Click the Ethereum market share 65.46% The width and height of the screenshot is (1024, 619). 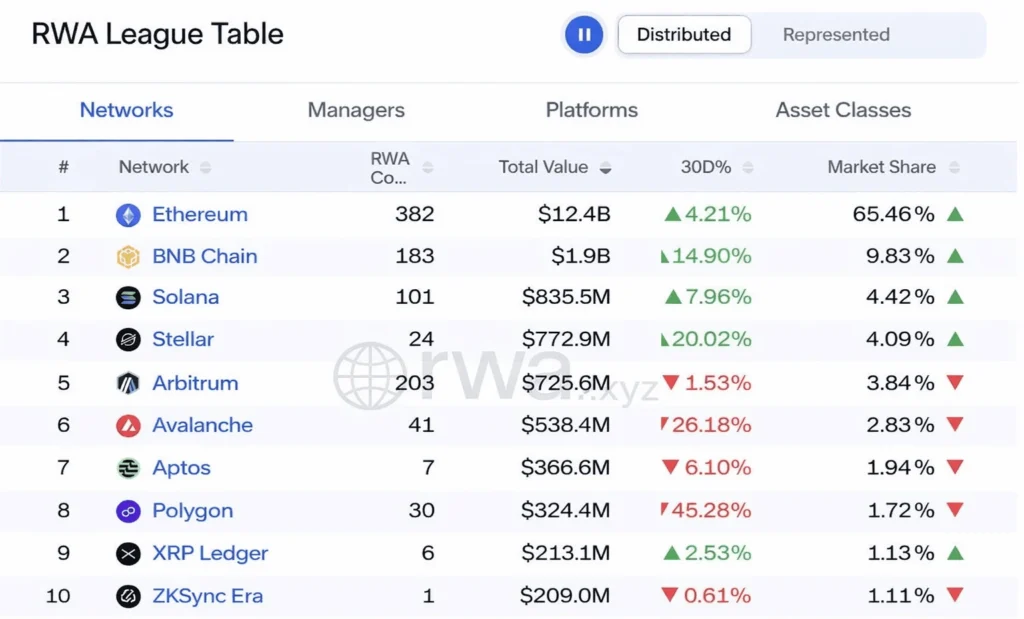pyautogui.click(x=893, y=214)
